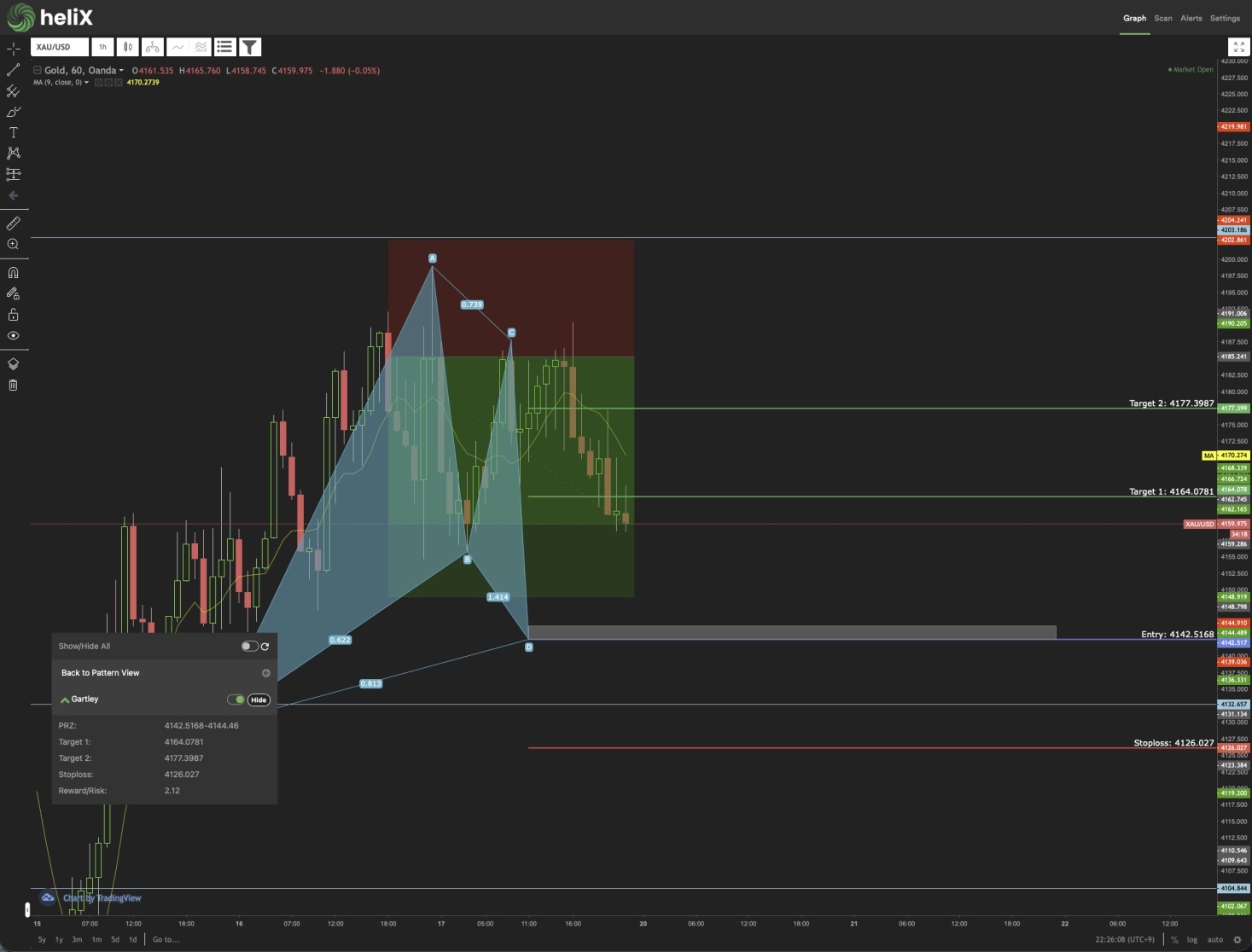
Task: Toggle log scale in bottom bar
Action: coord(1192,940)
